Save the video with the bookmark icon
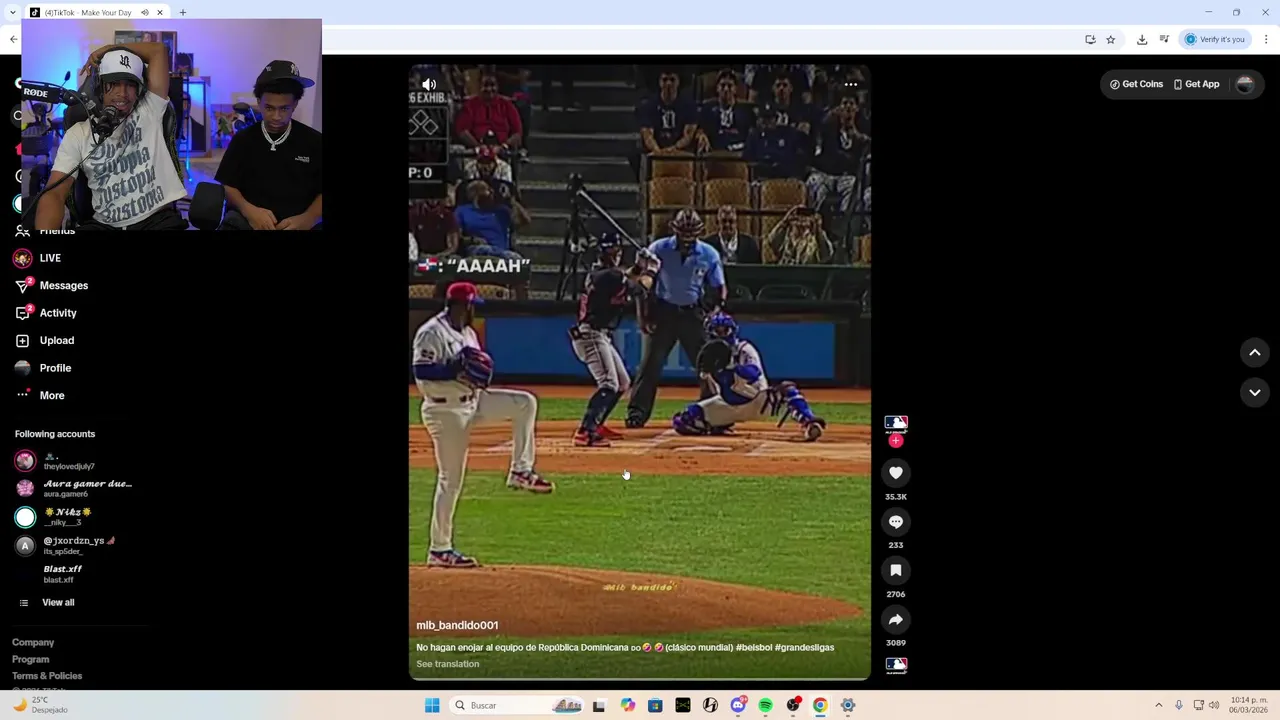This screenshot has height=720, width=1280. tap(896, 570)
